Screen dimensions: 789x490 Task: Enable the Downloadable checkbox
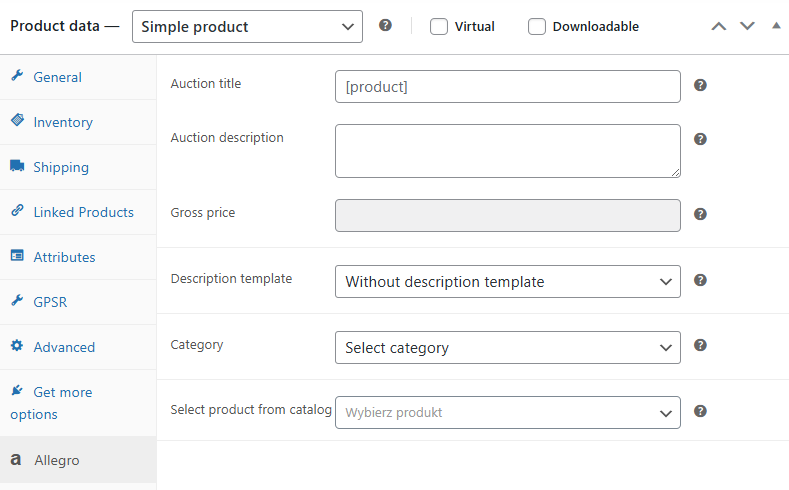point(536,26)
